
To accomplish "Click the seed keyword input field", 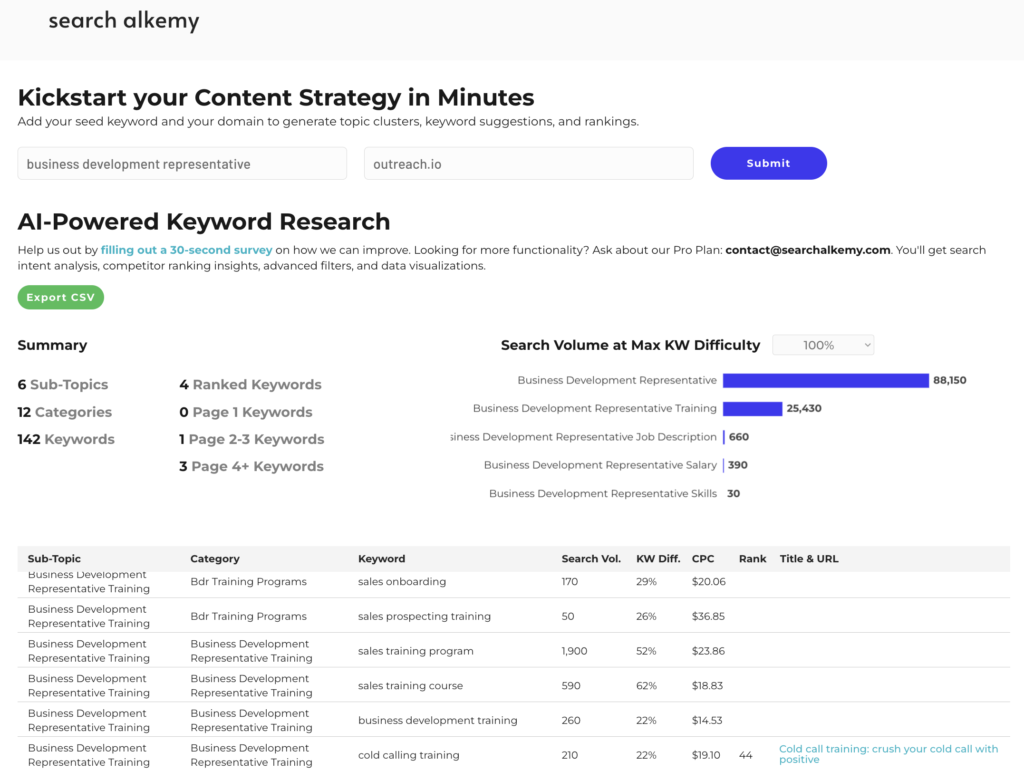I will 182,164.
